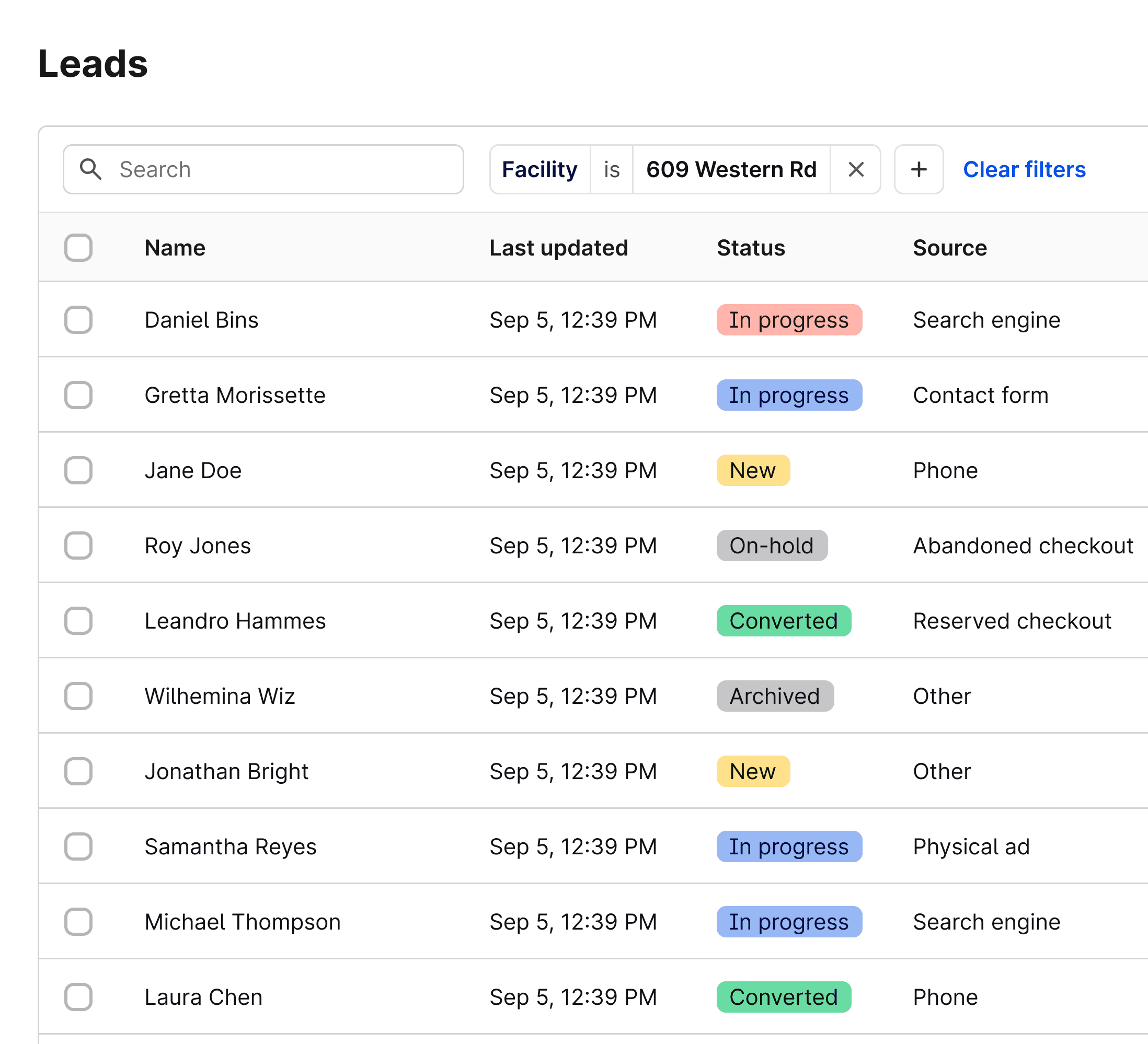Screen dimensions: 1148x1044
Task: Sort by the Name column header
Action: [x=175, y=248]
